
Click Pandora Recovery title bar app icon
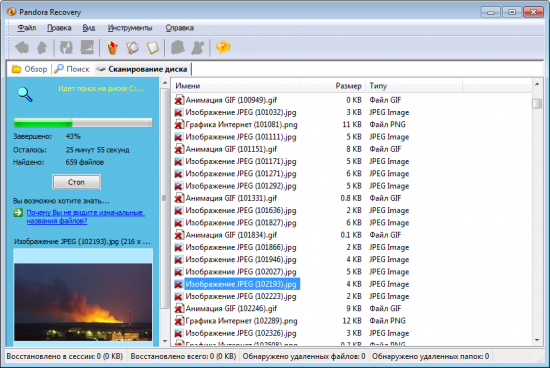(x=11, y=12)
